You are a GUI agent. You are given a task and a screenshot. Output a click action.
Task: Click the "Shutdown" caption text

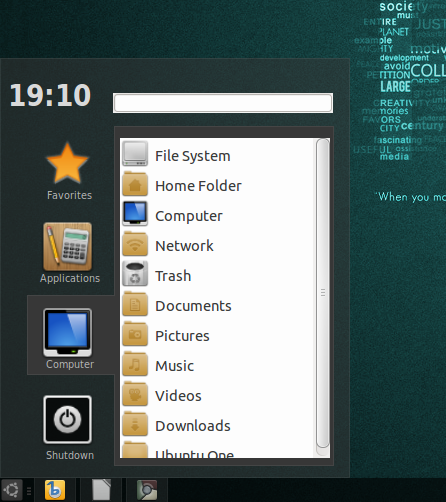[x=70, y=455]
